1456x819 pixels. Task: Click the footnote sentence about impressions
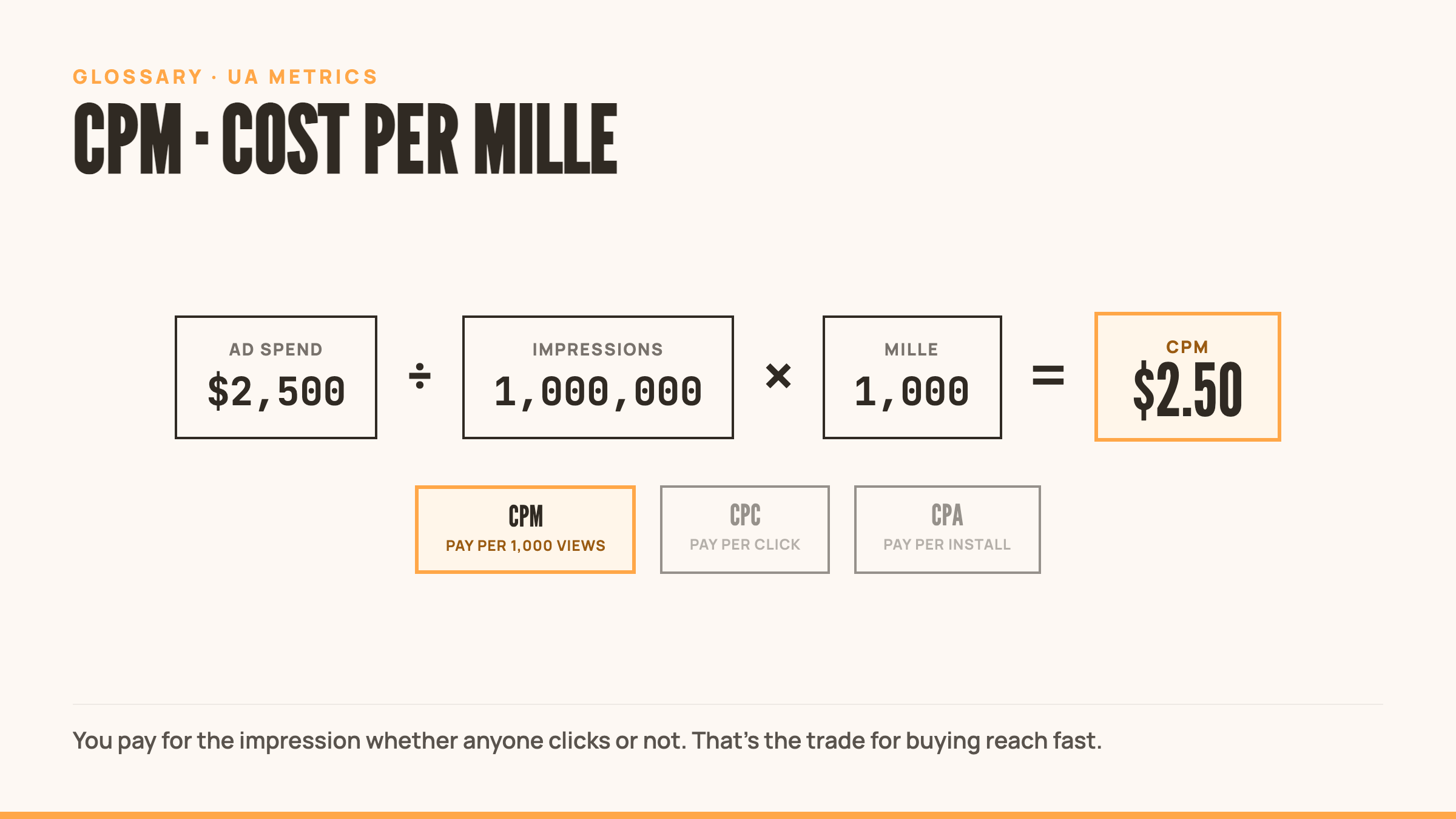(587, 741)
